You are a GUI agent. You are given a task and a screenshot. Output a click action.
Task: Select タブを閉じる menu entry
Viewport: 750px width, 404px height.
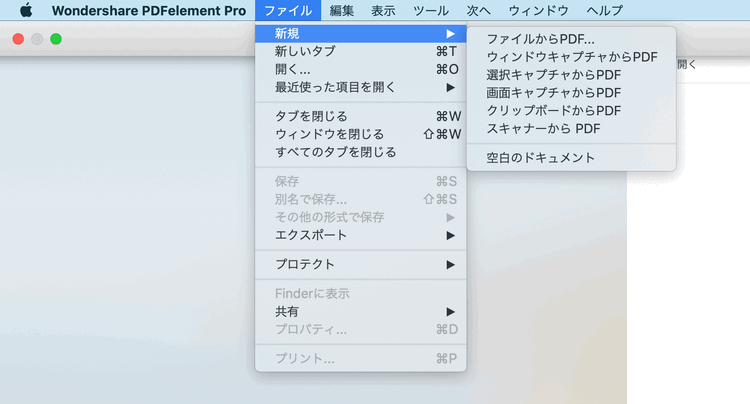361,116
